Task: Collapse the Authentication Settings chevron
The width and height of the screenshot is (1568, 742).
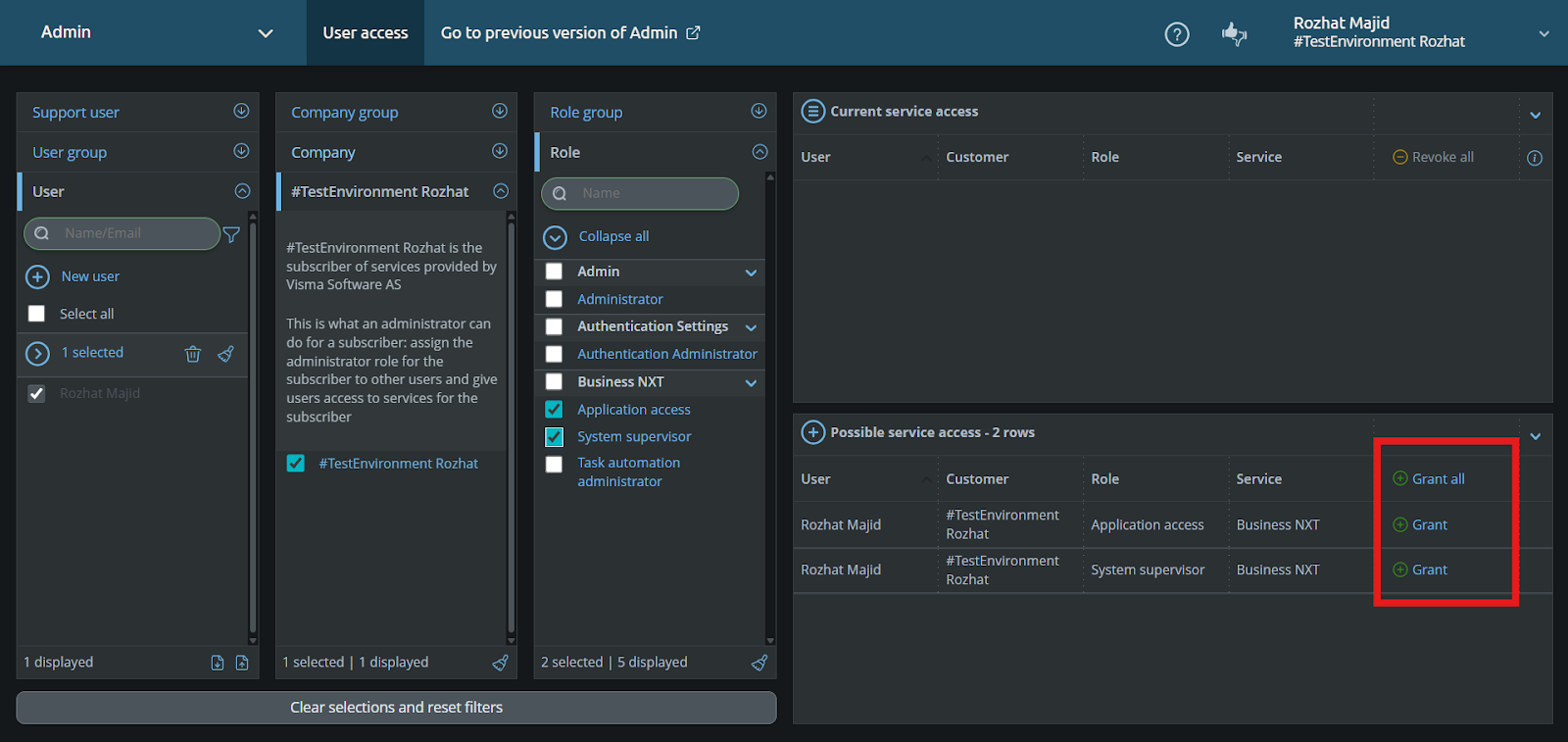Action: [752, 327]
